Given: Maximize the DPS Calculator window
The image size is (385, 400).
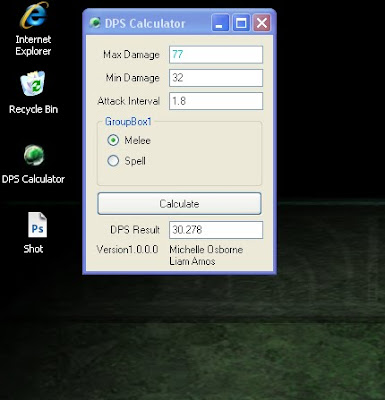Looking at the screenshot, I should pyautogui.click(x=241, y=23).
